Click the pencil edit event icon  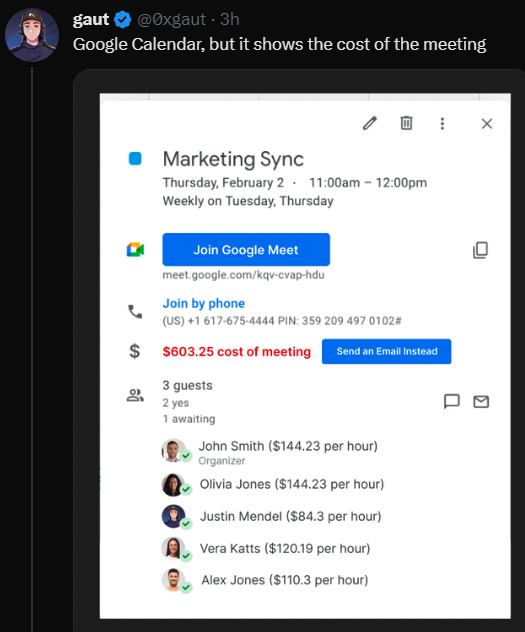(x=369, y=123)
